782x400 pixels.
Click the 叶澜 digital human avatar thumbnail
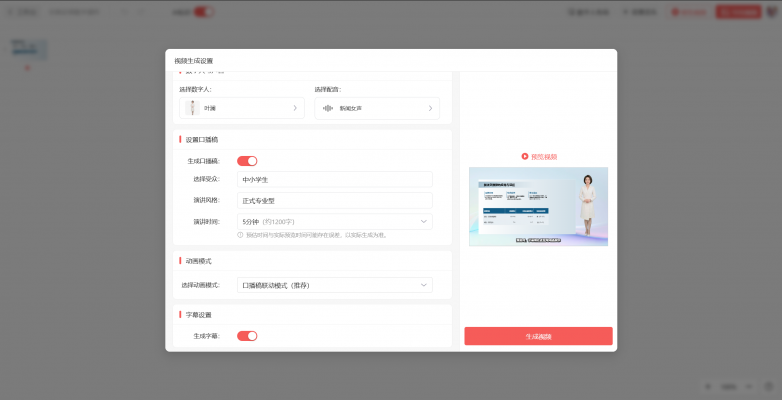(x=192, y=108)
